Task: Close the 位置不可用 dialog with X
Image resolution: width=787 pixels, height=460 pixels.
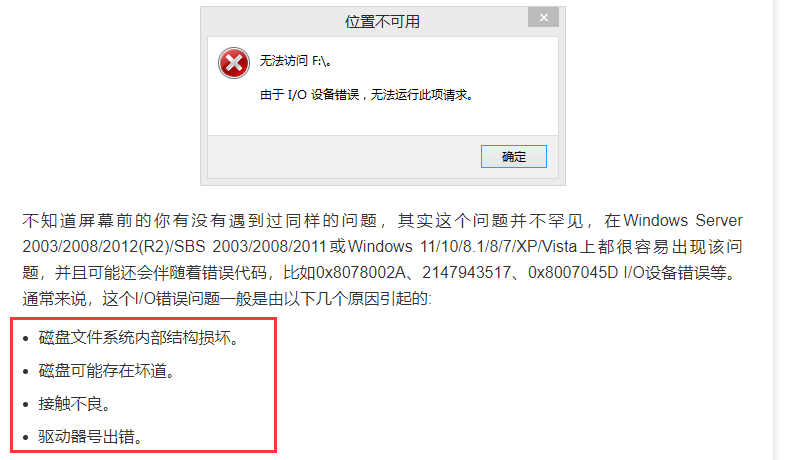Action: (544, 18)
